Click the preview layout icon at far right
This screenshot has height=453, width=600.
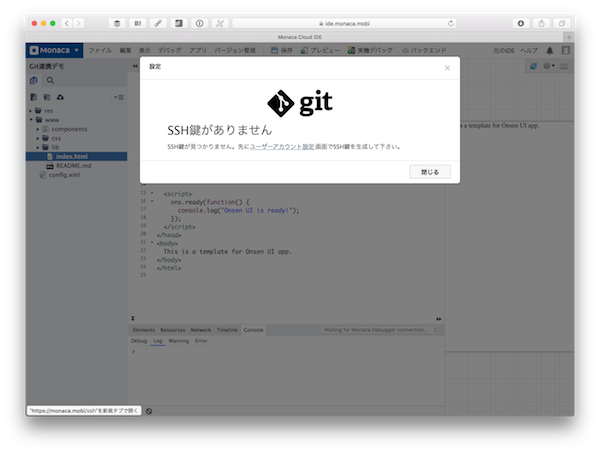[x=564, y=66]
